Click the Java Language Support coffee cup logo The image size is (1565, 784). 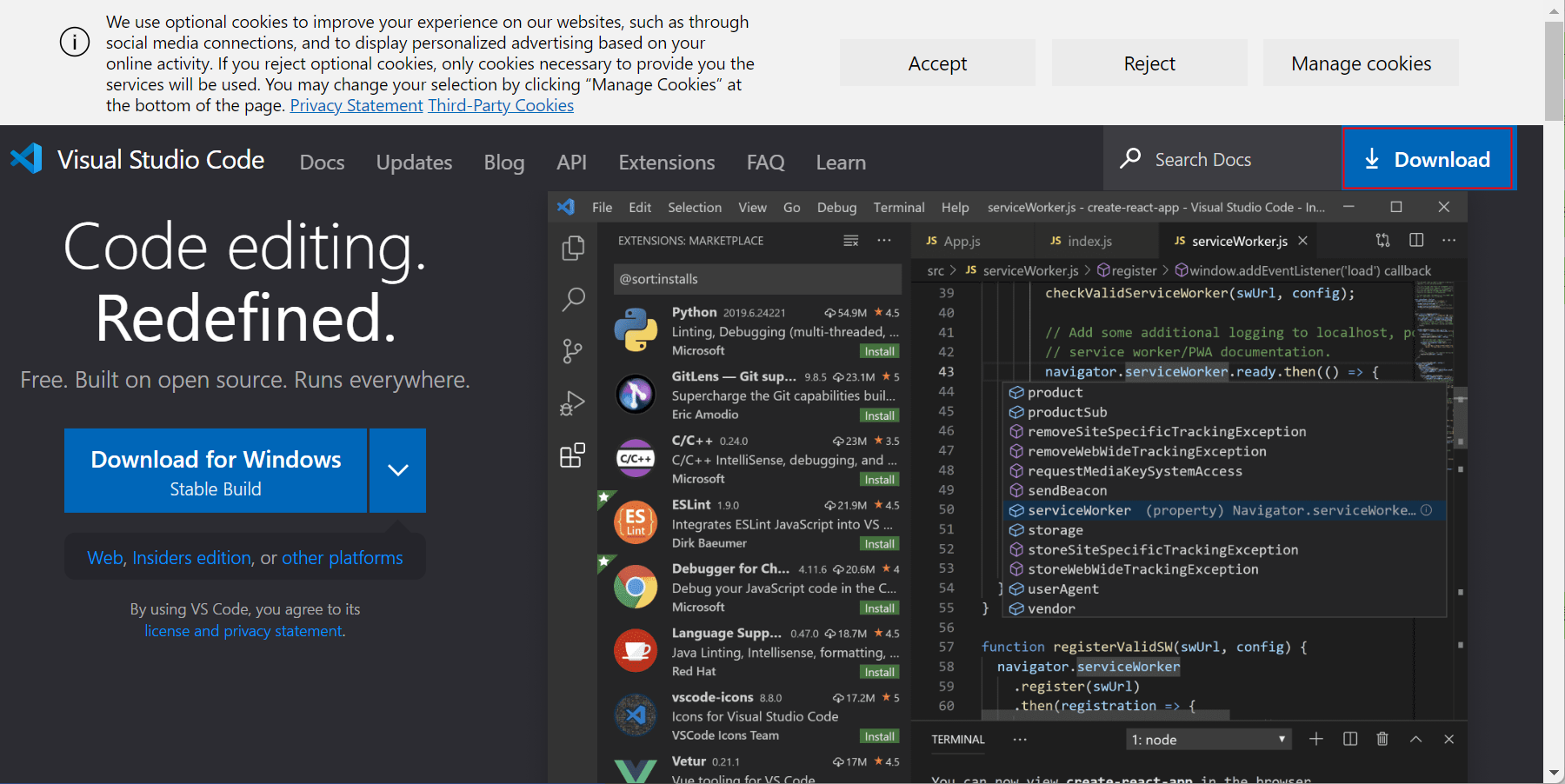tap(636, 651)
